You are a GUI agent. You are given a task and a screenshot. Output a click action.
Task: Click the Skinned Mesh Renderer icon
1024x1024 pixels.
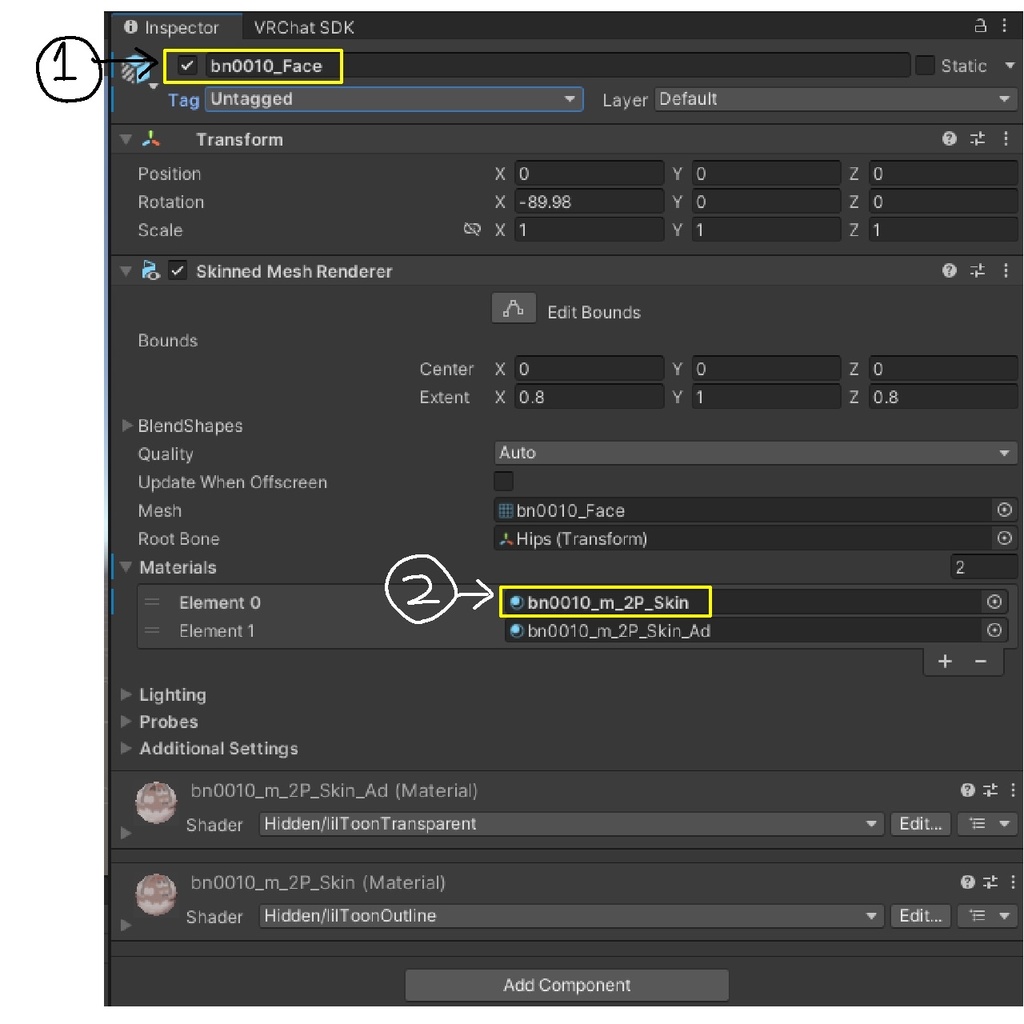(x=151, y=270)
